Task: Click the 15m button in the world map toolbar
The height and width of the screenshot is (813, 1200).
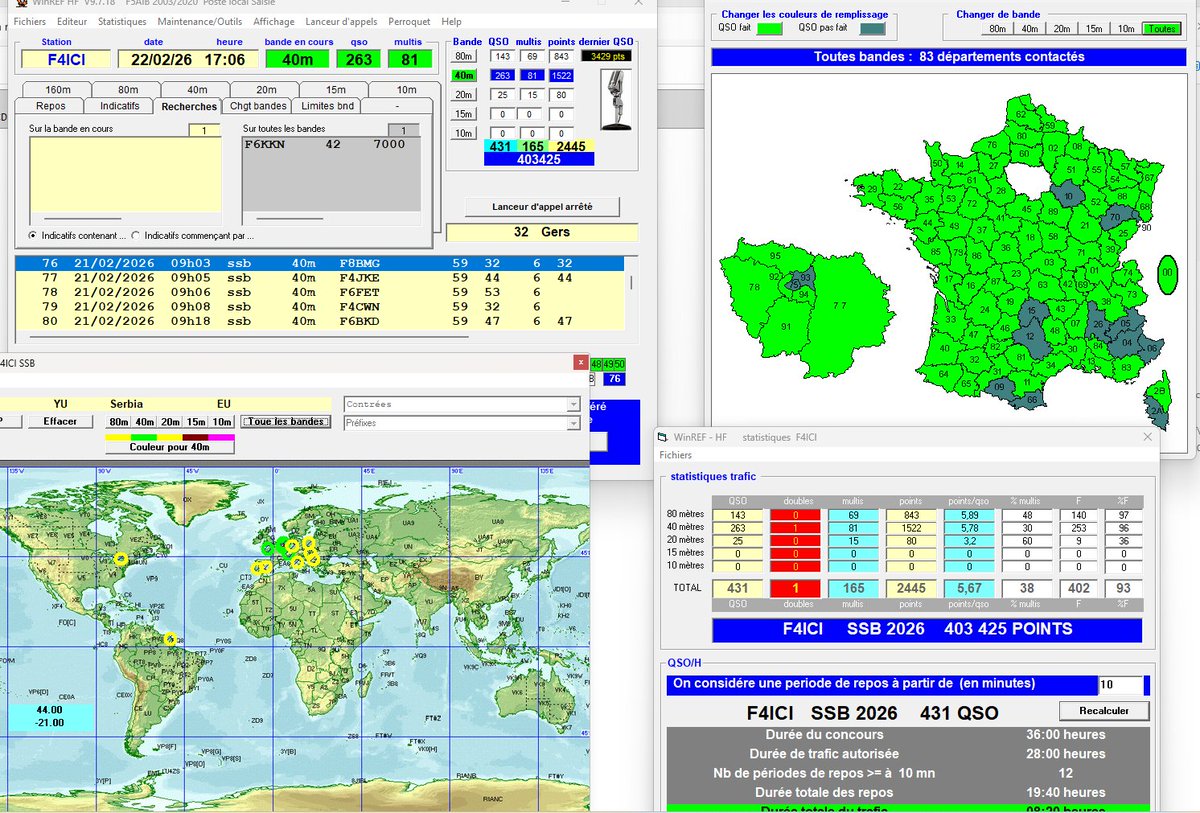Action: coord(196,422)
